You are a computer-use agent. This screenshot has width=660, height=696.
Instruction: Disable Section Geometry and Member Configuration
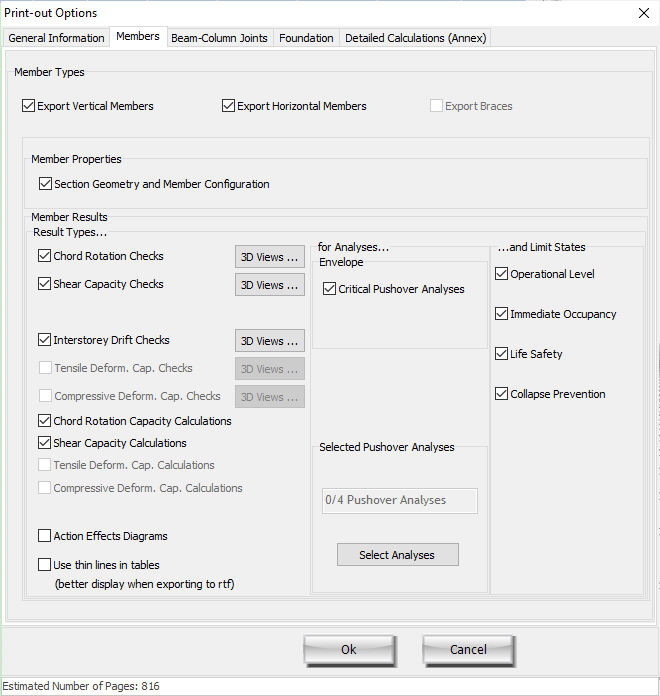46,184
